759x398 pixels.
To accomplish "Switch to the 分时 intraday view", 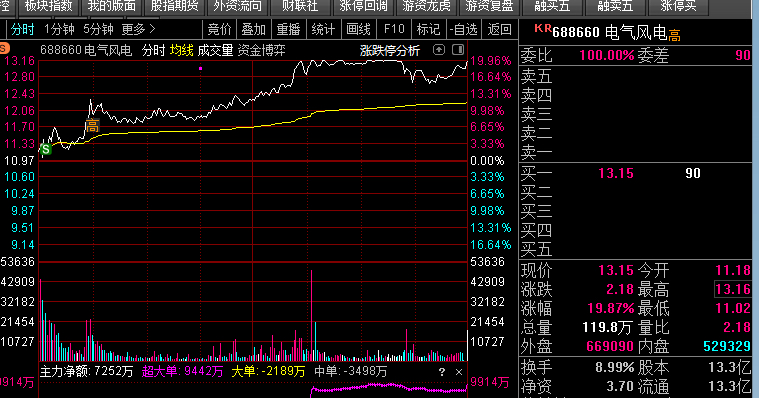I will click(x=22, y=30).
